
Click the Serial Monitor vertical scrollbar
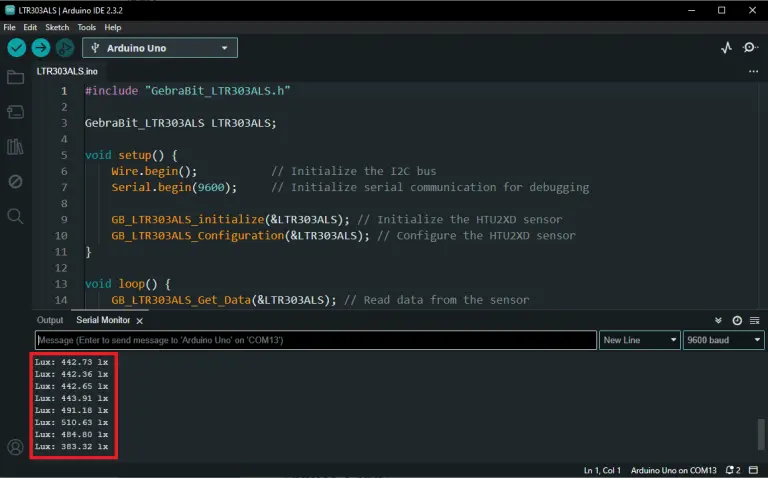761,434
